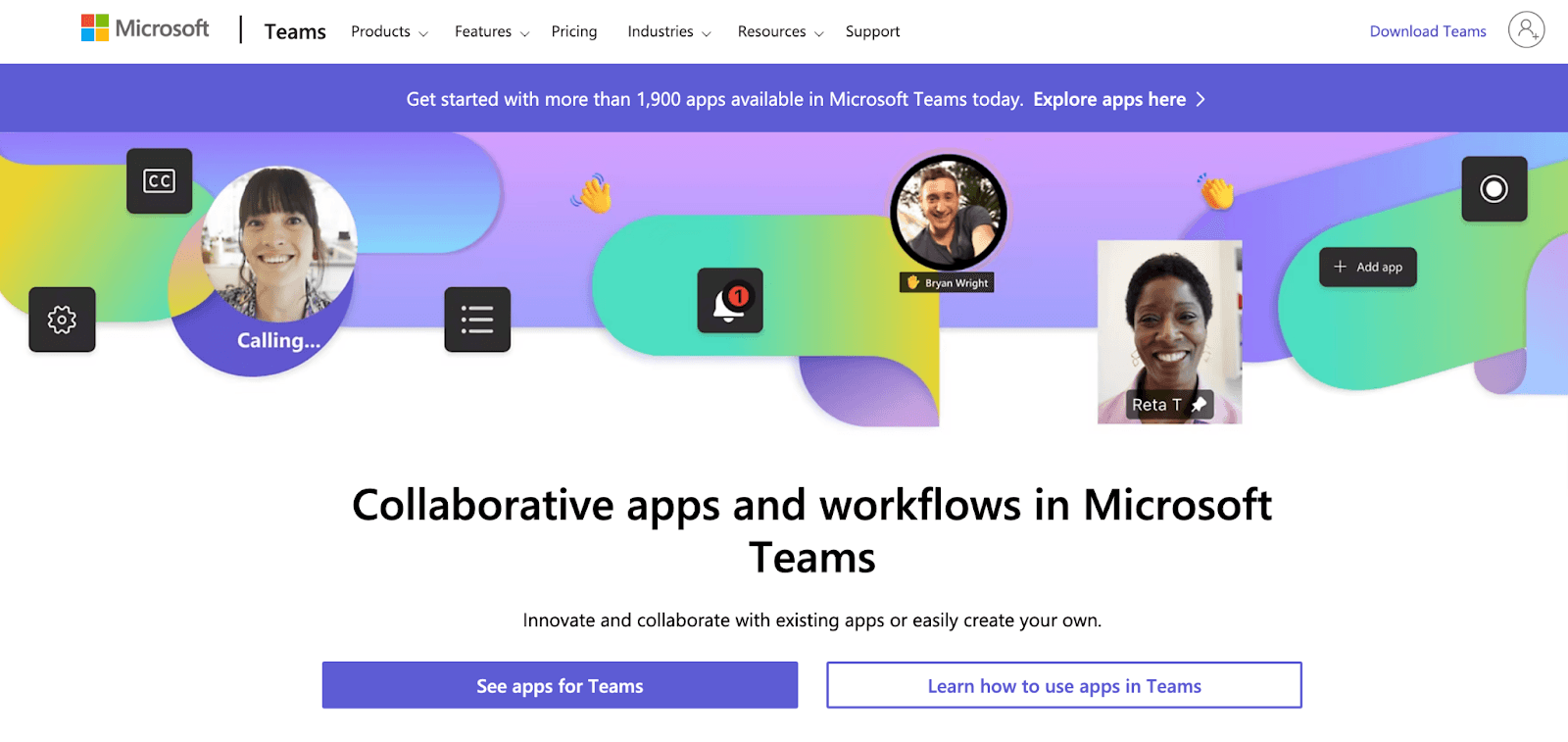The width and height of the screenshot is (1568, 742).
Task: Follow the Explore apps here link
Action: [x=1109, y=99]
